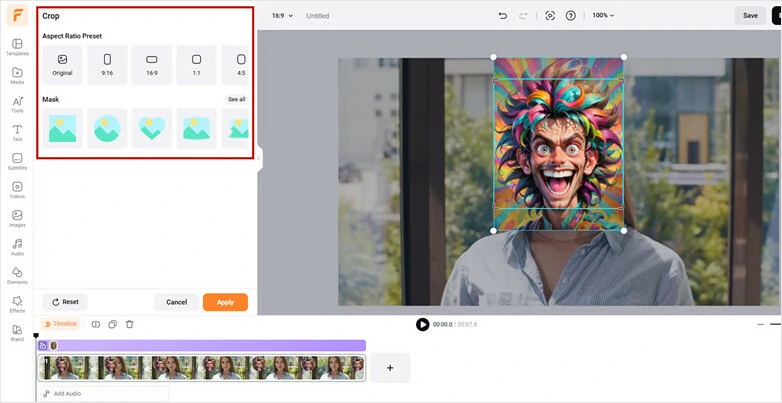
Task: Switch to Timeline view
Action: pos(60,324)
